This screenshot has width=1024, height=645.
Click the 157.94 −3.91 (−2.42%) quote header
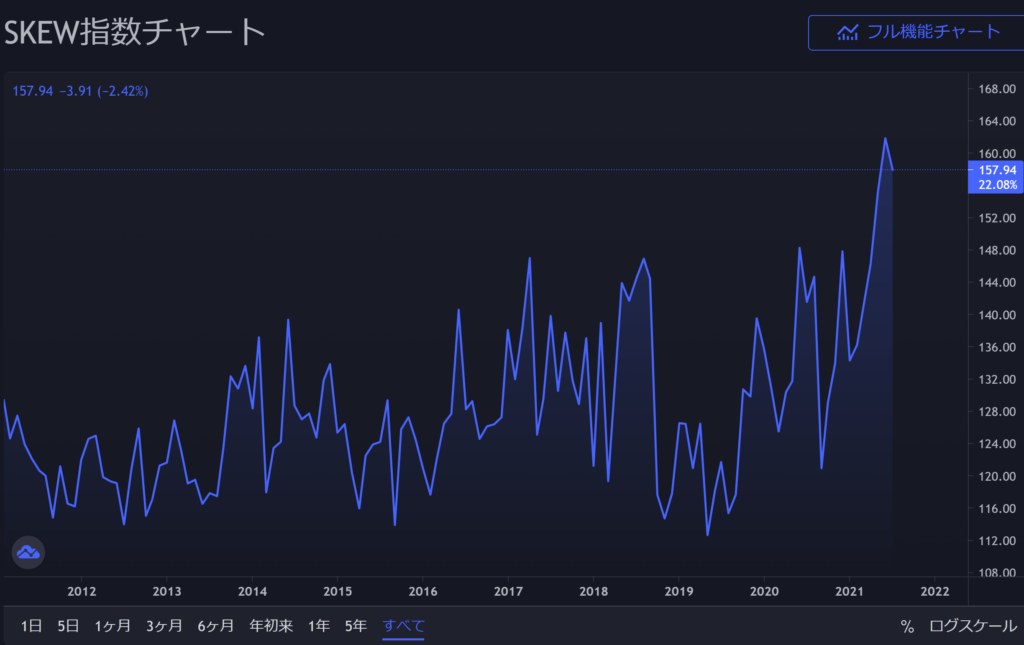tap(80, 91)
